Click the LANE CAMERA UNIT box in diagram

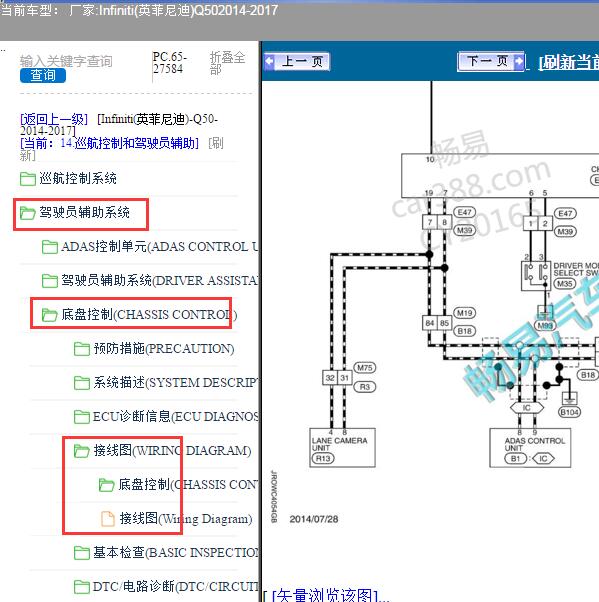coord(342,448)
